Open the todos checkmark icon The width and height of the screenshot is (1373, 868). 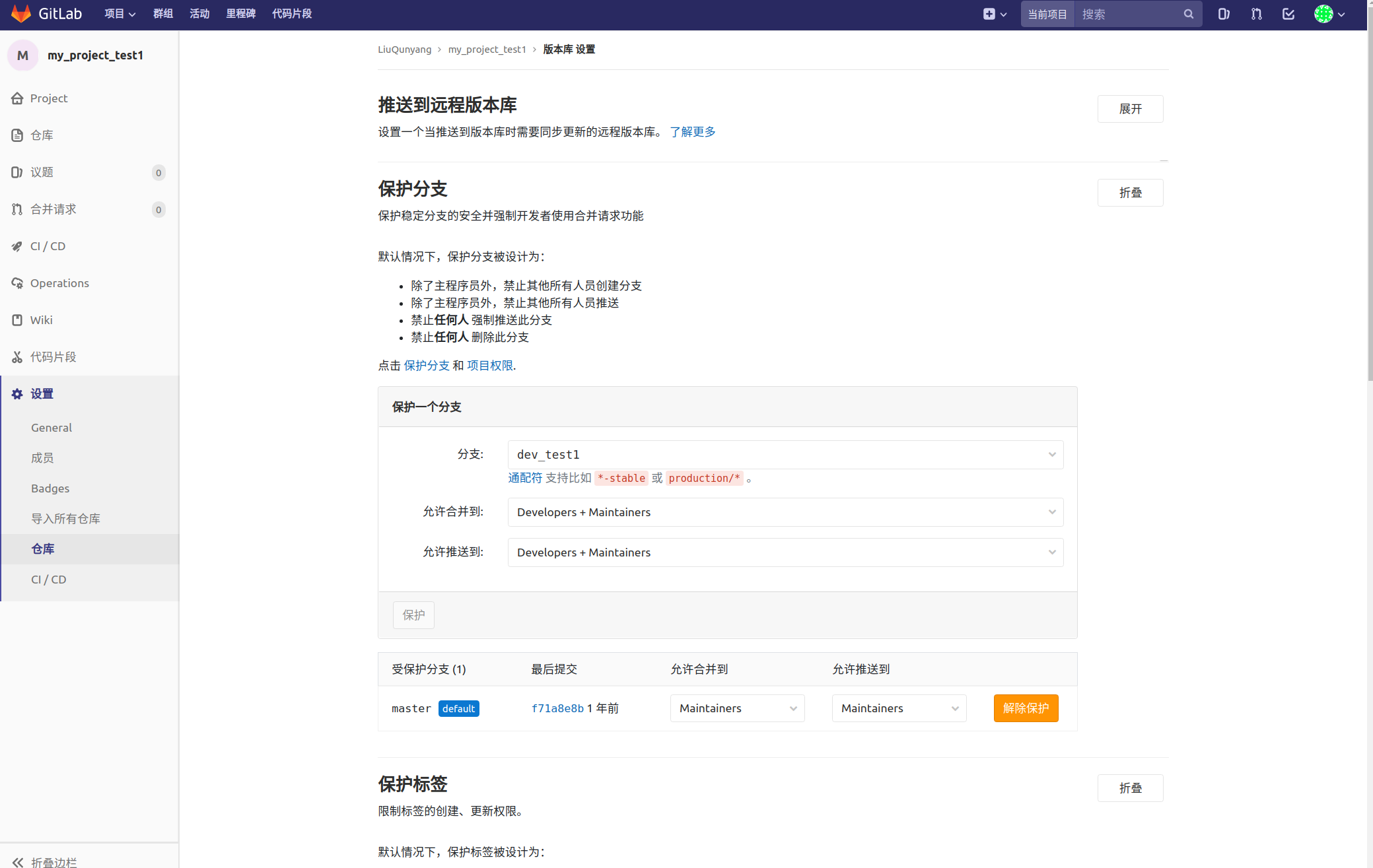click(x=1288, y=13)
